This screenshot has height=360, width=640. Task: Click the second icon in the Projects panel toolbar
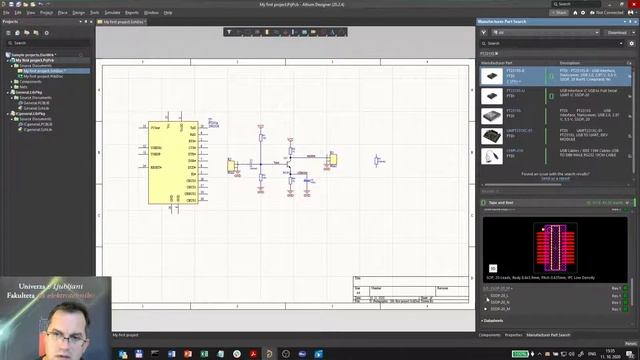pos(17,33)
